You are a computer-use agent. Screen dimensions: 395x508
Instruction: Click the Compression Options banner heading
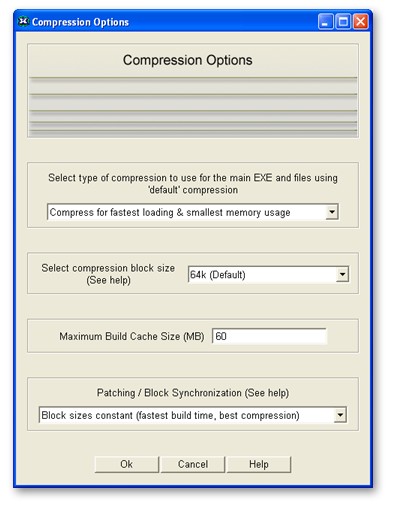188,60
